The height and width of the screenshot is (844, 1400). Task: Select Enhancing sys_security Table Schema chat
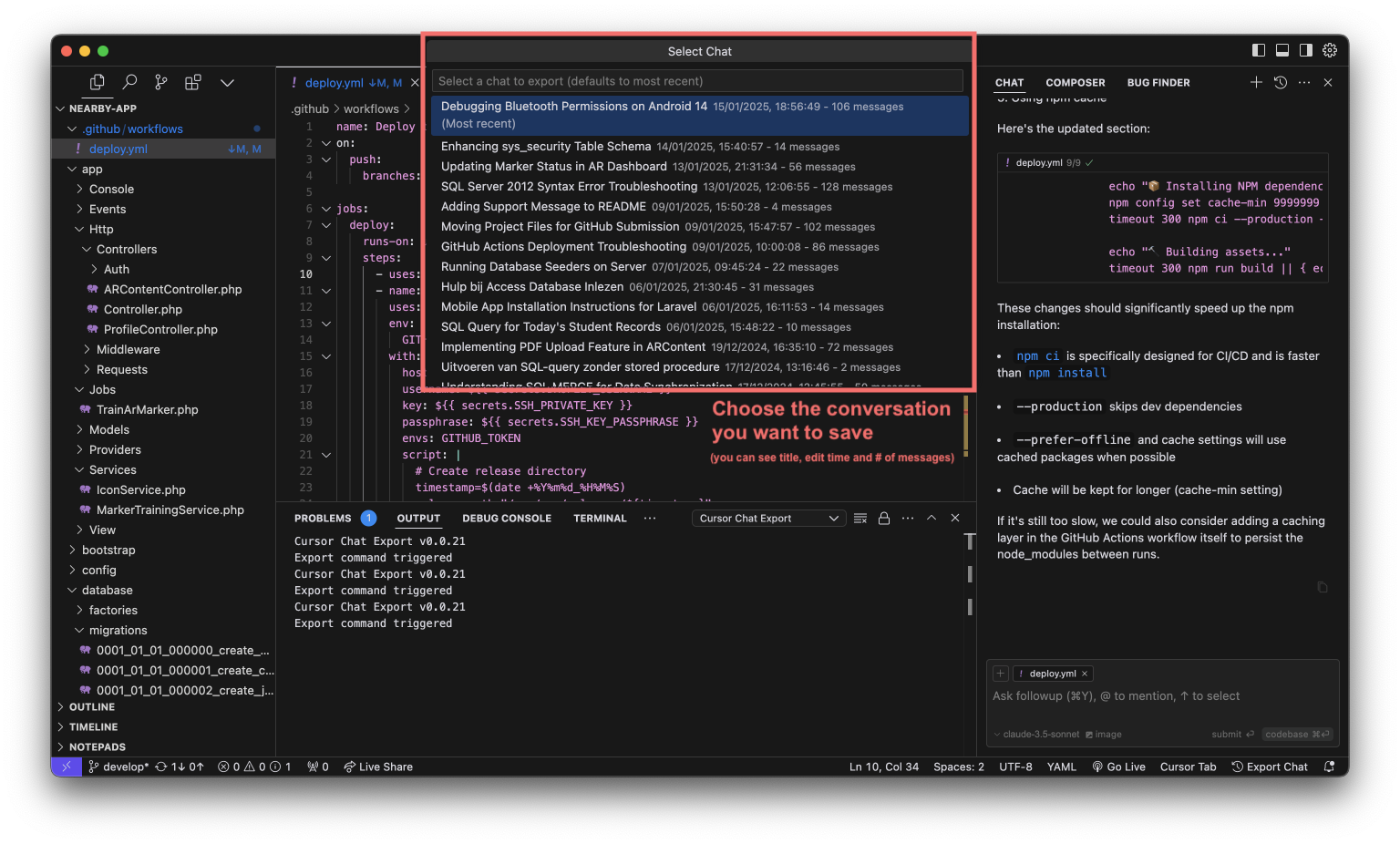coord(699,146)
